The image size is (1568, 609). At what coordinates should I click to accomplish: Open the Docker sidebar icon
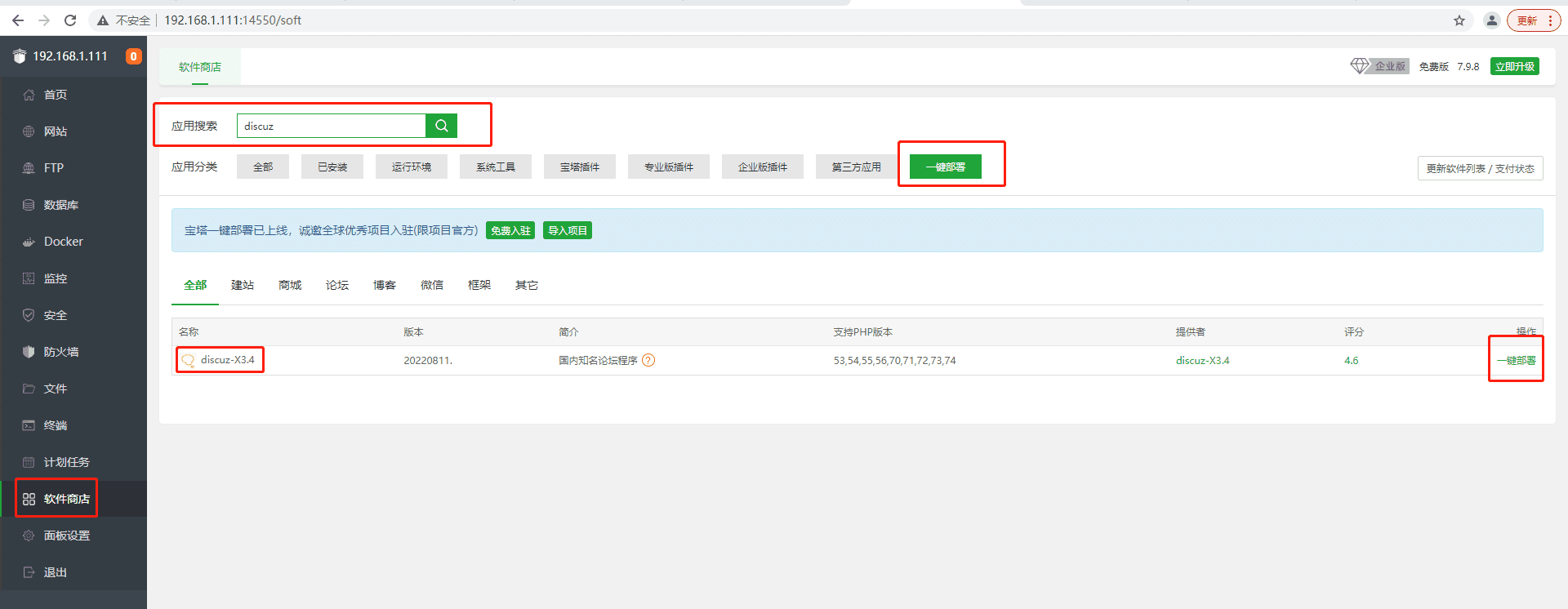[29, 242]
